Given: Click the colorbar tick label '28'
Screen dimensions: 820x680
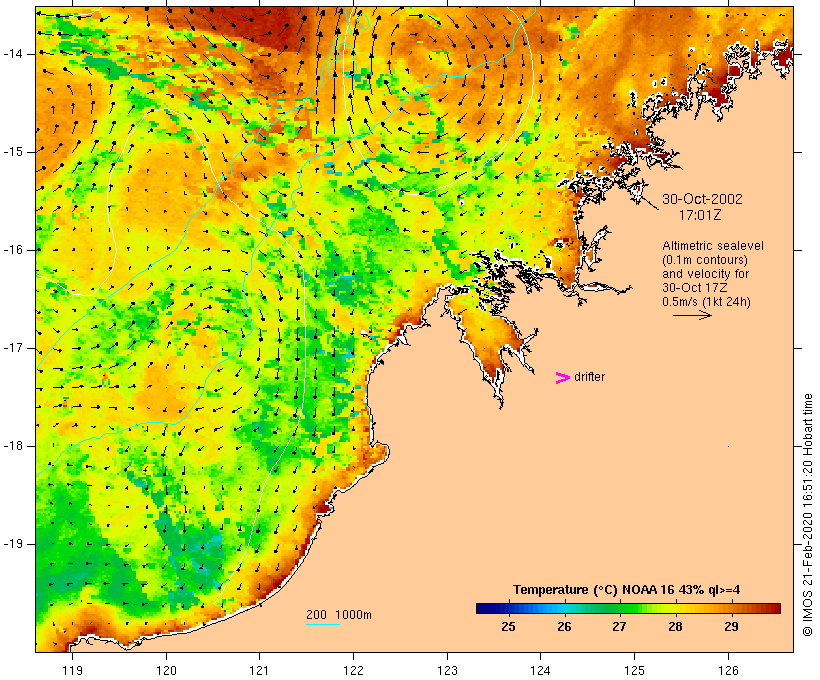Looking at the screenshot, I should coord(675,626).
